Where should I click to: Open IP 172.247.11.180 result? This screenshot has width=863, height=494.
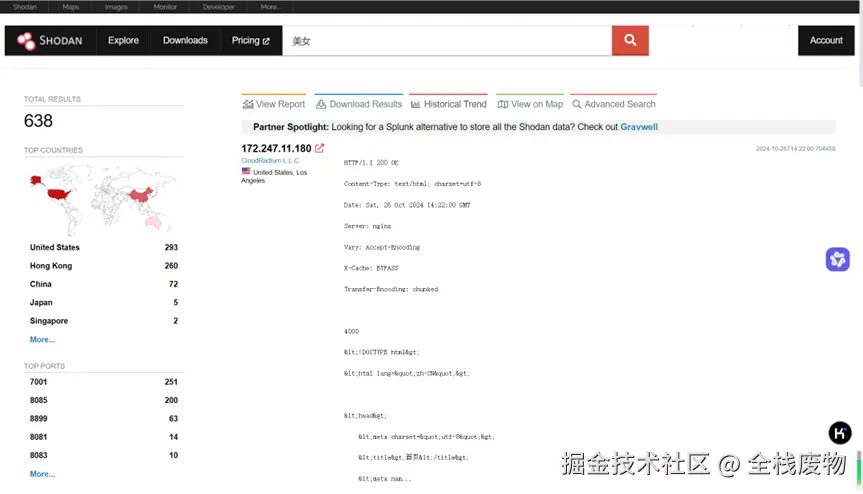pos(276,149)
